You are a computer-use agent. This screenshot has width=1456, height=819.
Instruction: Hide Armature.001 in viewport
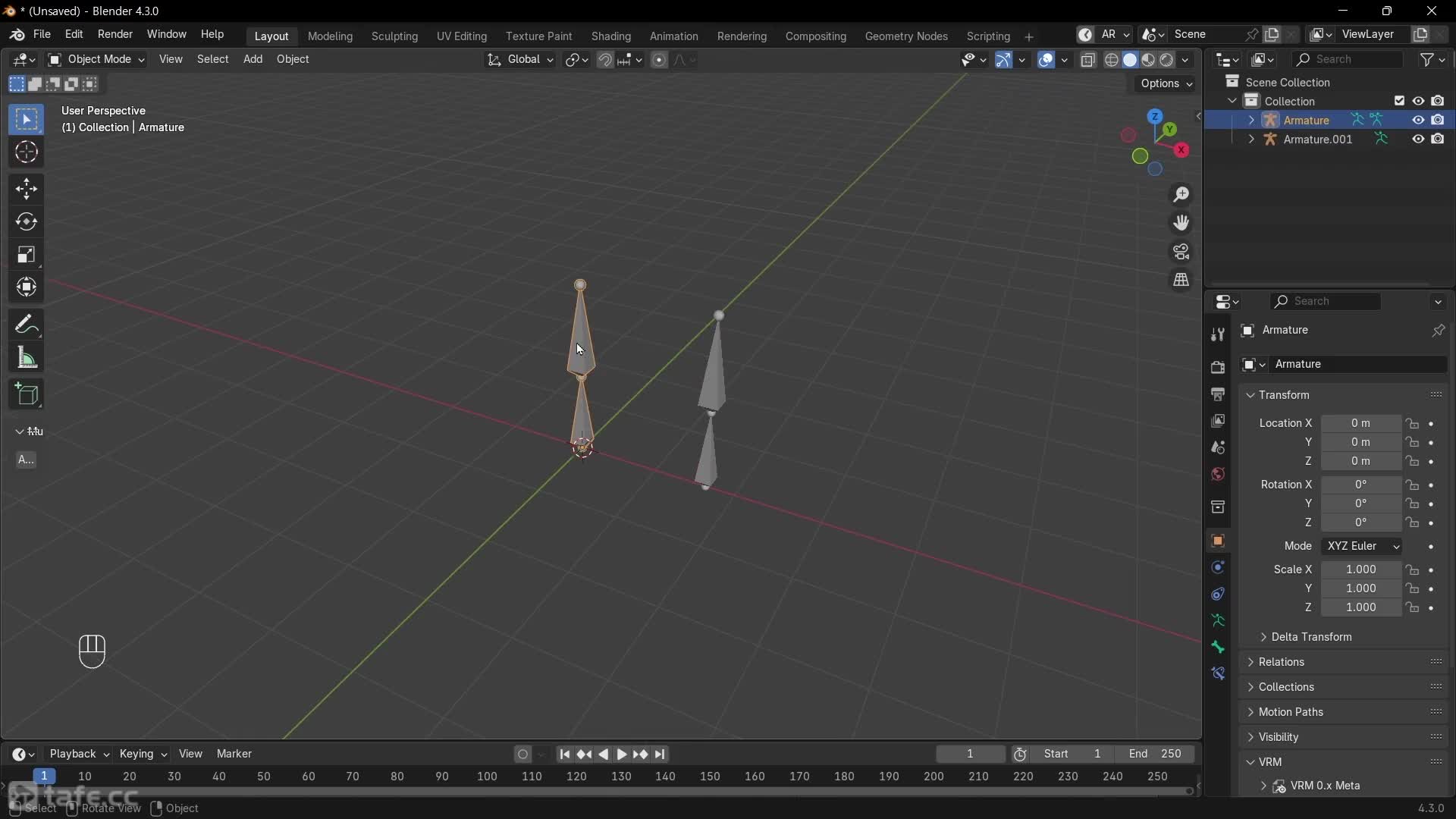[x=1417, y=140]
